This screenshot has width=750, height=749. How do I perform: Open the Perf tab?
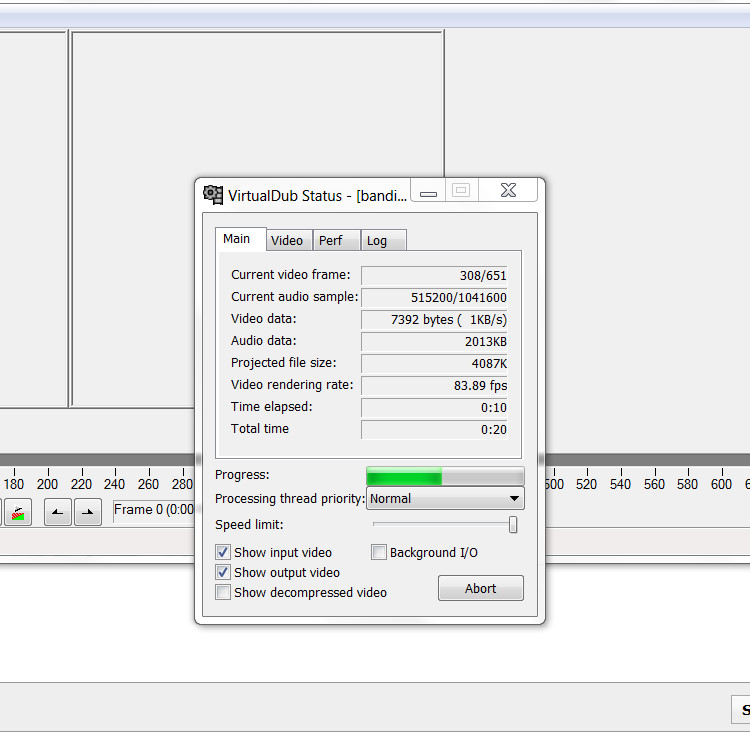pos(335,241)
